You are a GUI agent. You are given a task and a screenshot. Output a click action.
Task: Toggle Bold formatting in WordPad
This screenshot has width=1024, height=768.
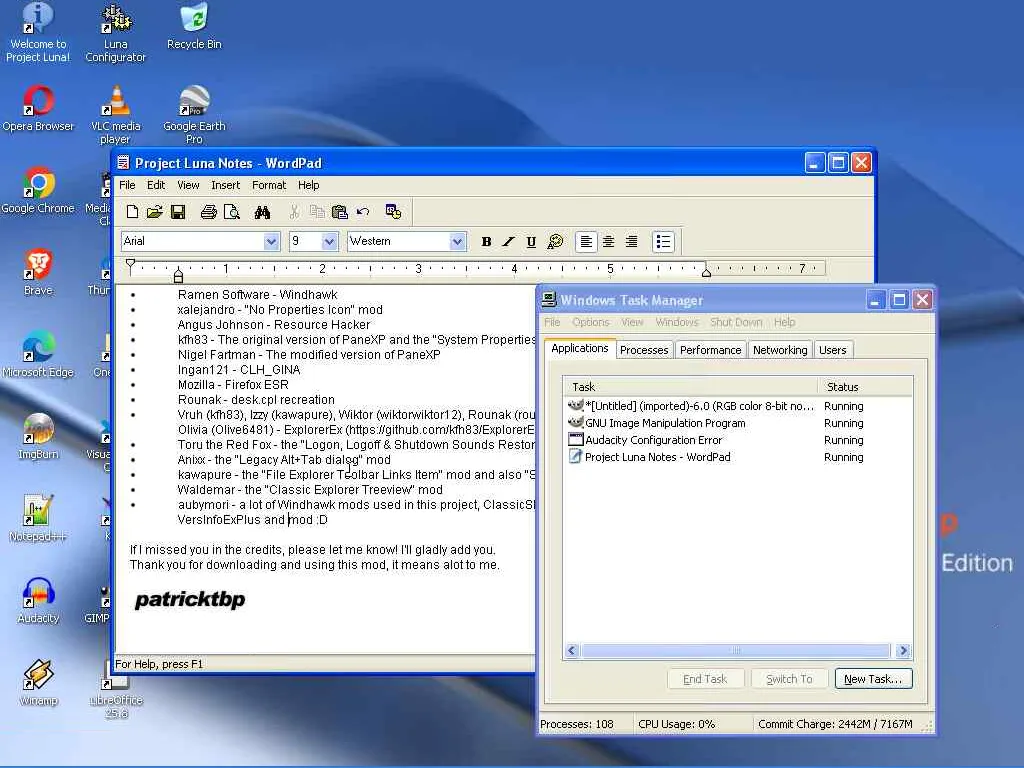486,242
